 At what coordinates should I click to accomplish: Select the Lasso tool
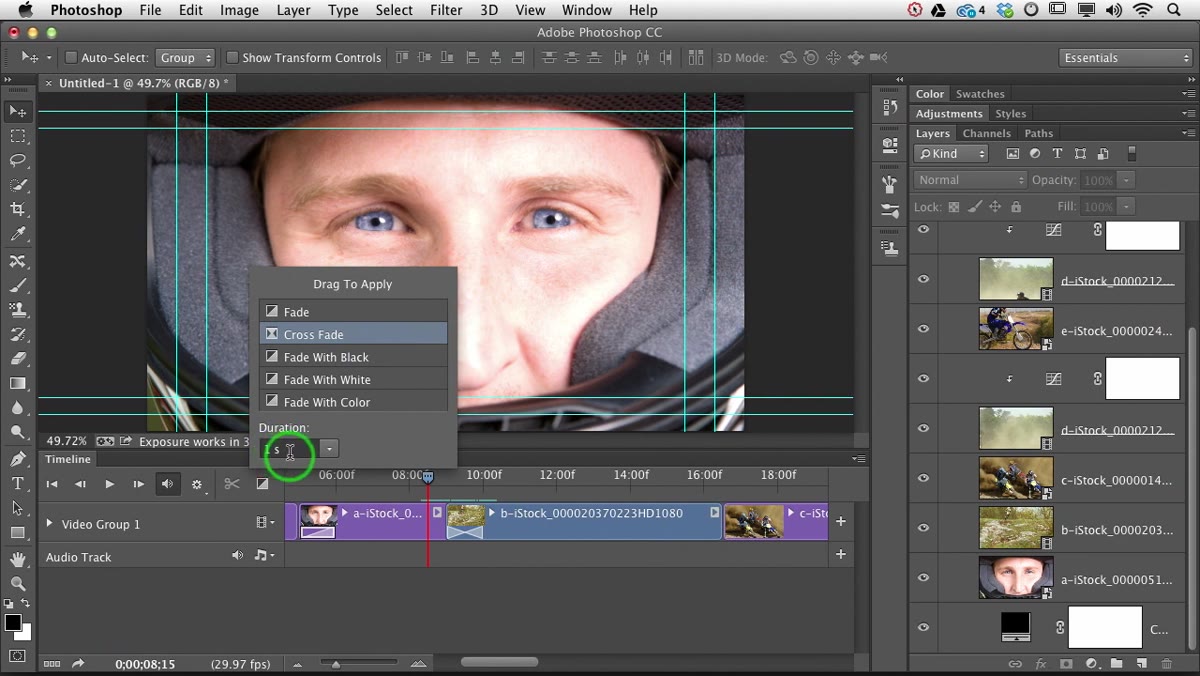pos(18,160)
